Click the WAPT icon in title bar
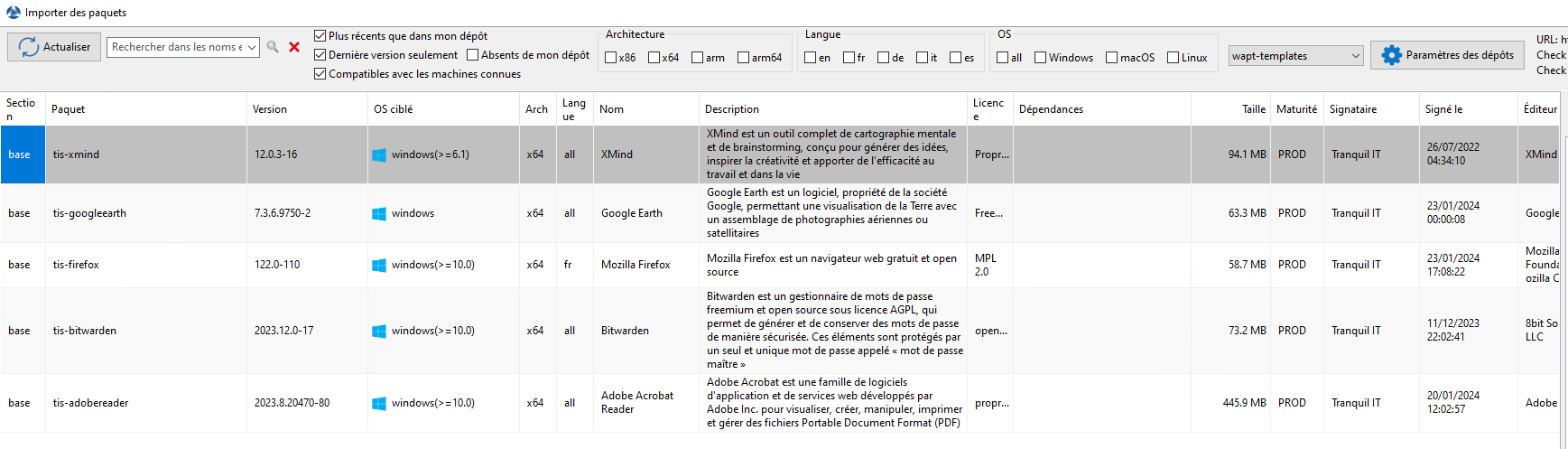This screenshot has height=449, width=1568. click(13, 13)
